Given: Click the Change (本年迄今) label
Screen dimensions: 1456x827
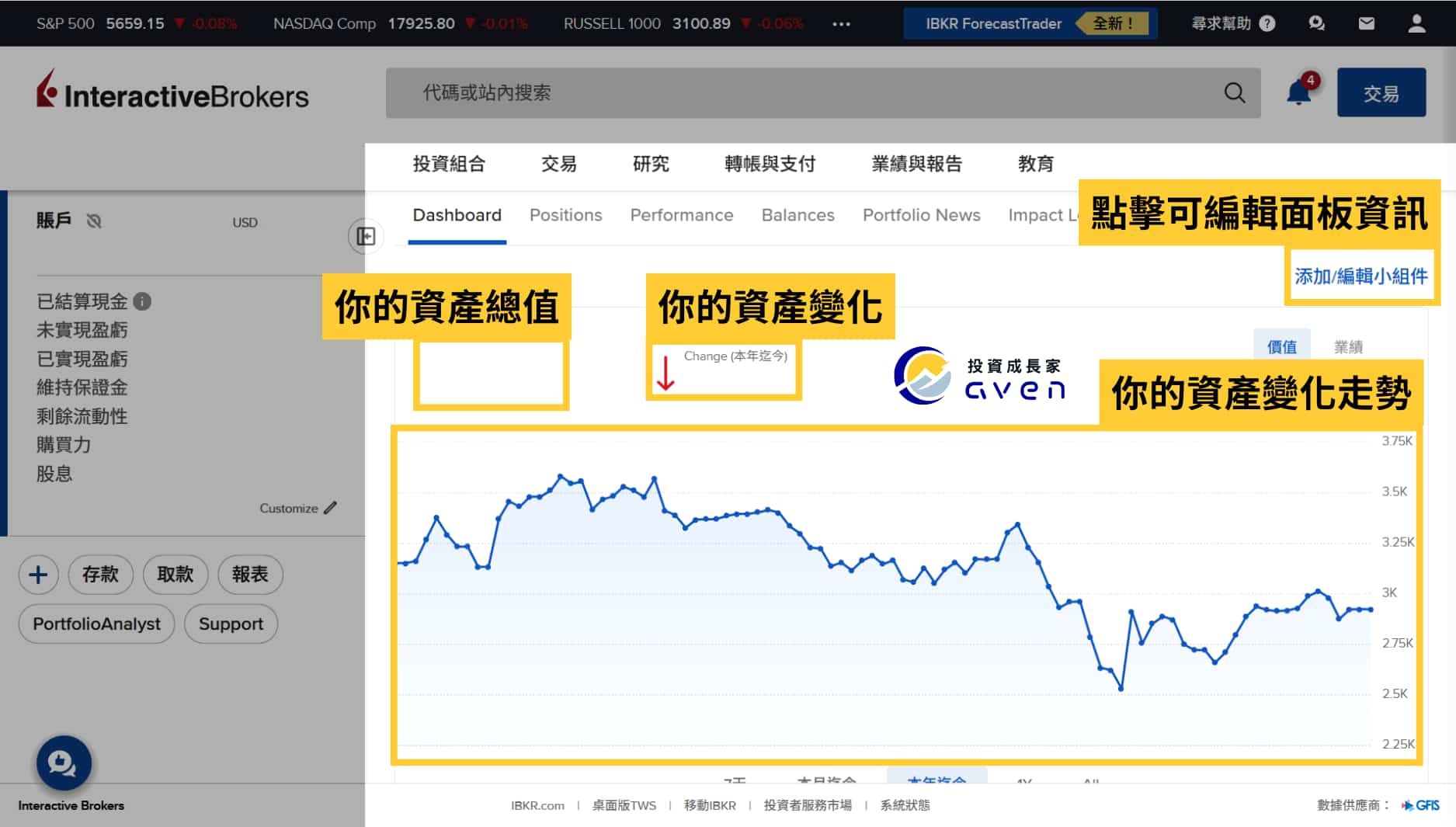Looking at the screenshot, I should point(735,356).
